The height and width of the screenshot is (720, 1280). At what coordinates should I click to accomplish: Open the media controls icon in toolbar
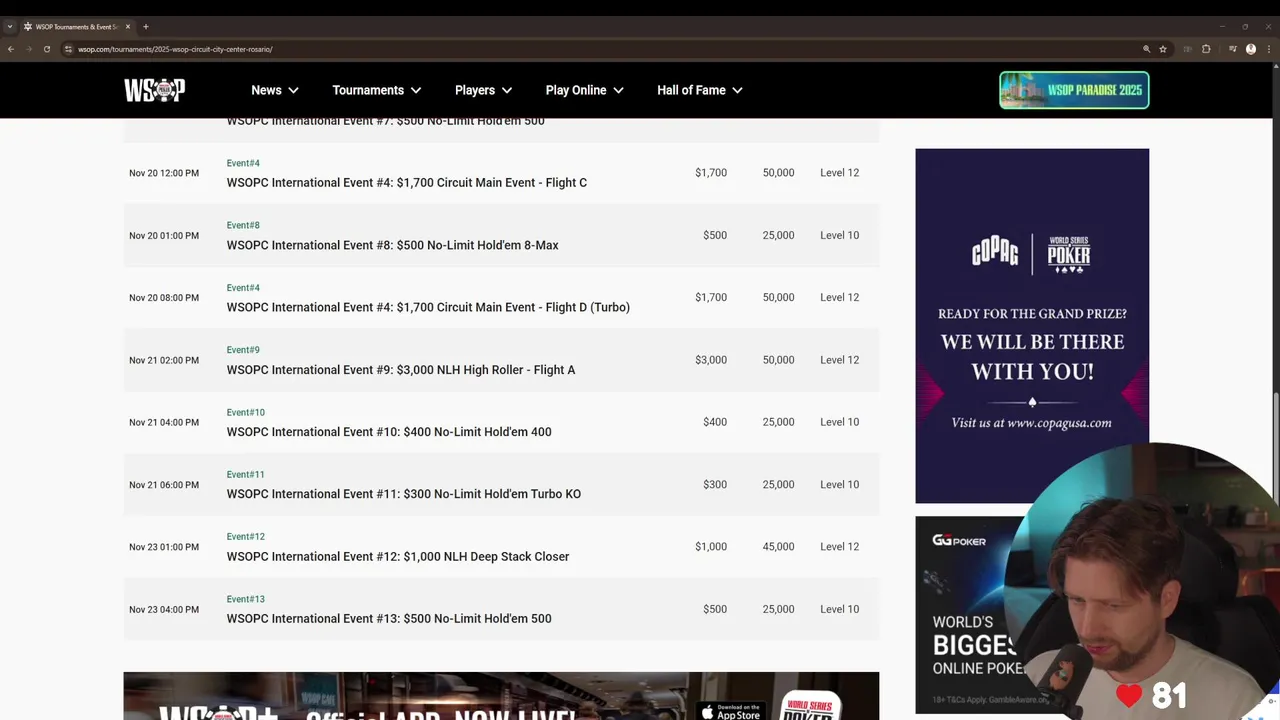click(1232, 49)
